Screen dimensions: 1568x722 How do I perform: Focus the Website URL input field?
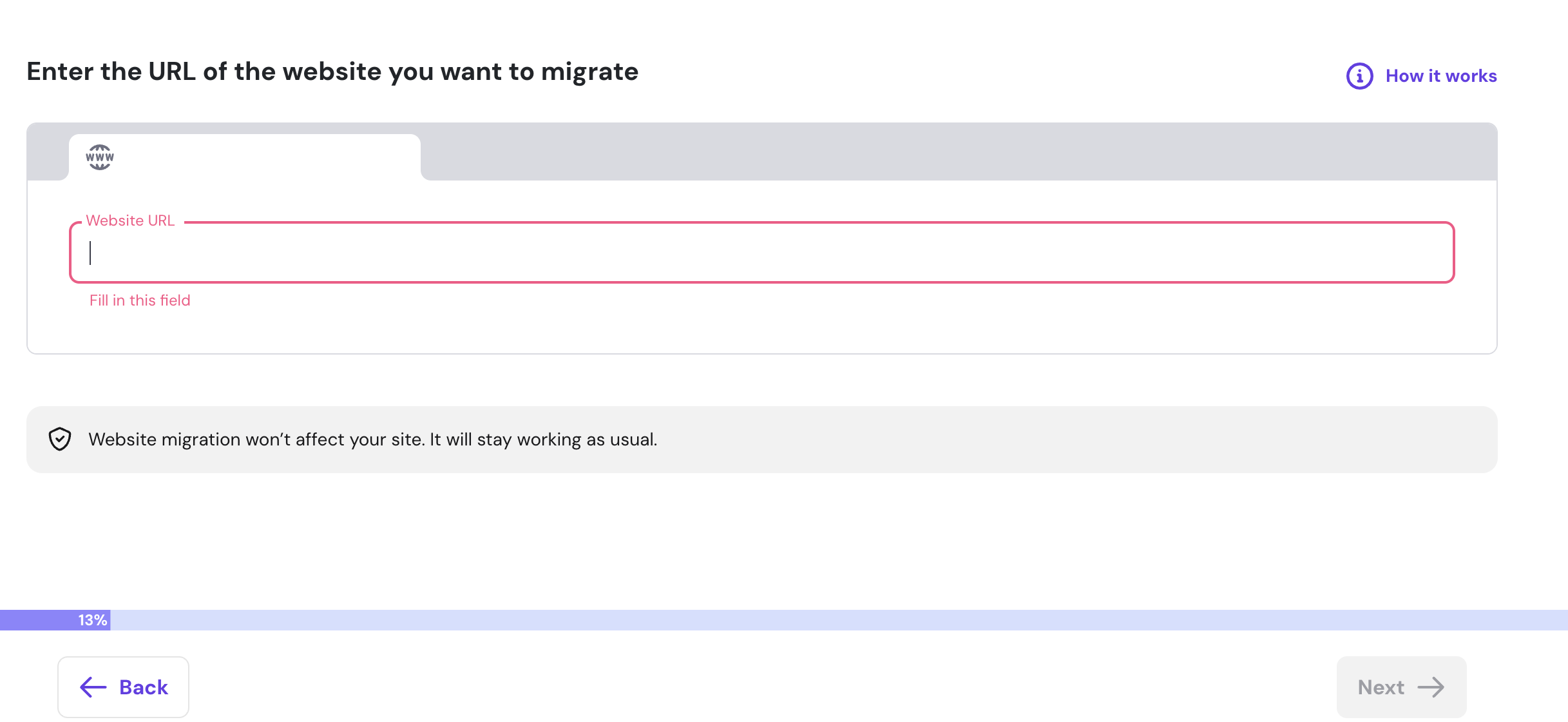click(x=761, y=253)
